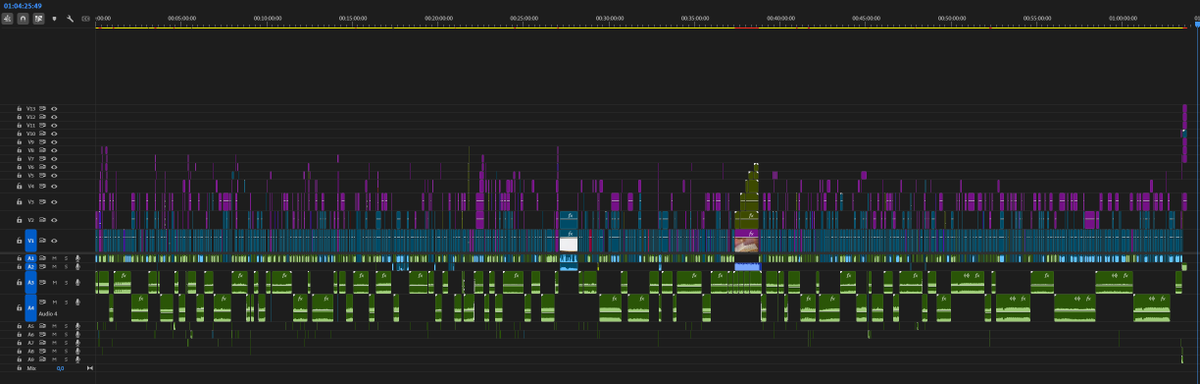Toggle sync lock for track V1

(x=42, y=240)
